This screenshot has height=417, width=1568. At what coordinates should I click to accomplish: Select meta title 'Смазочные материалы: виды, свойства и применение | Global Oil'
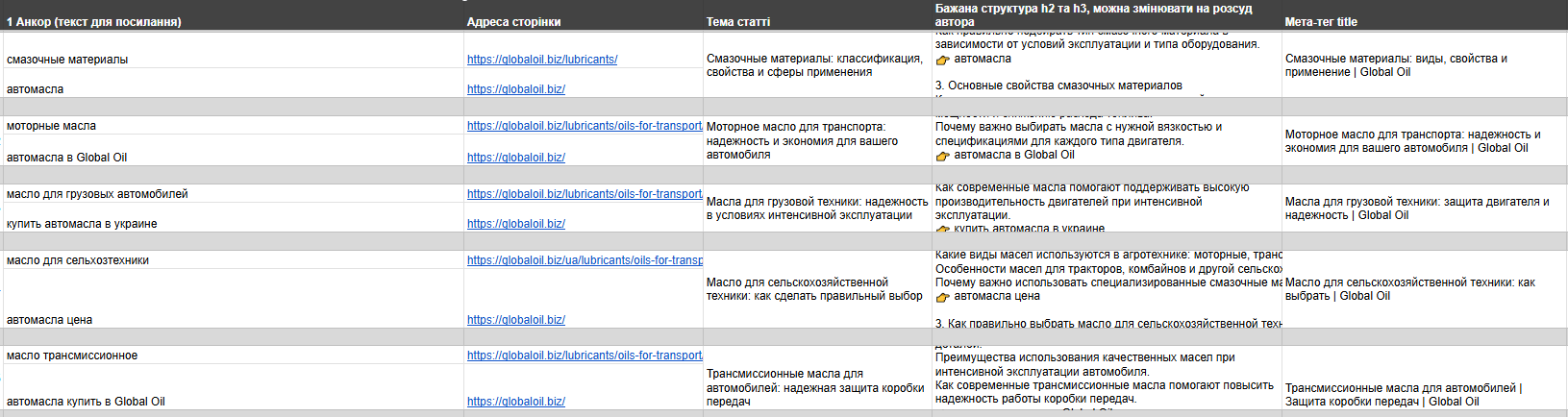tap(1425, 64)
